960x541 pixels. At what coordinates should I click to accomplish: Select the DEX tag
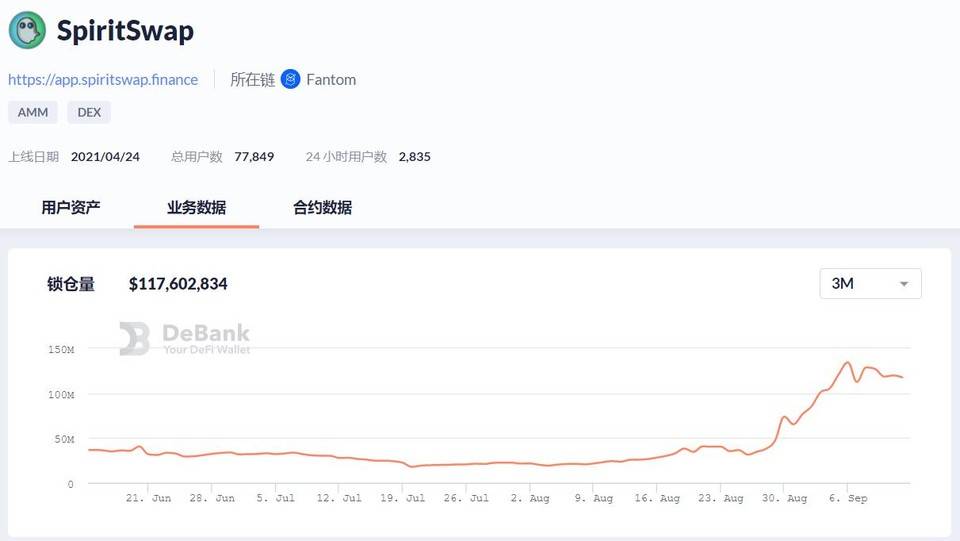[89, 113]
